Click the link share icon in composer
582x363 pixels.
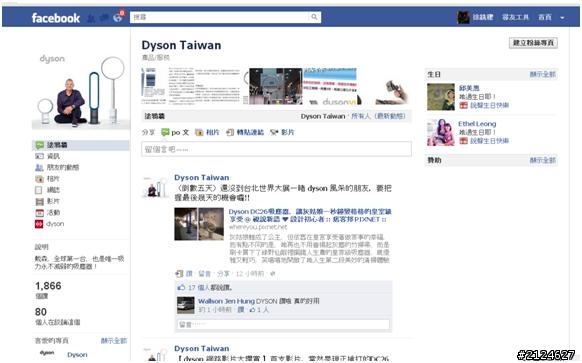pyautogui.click(x=230, y=133)
